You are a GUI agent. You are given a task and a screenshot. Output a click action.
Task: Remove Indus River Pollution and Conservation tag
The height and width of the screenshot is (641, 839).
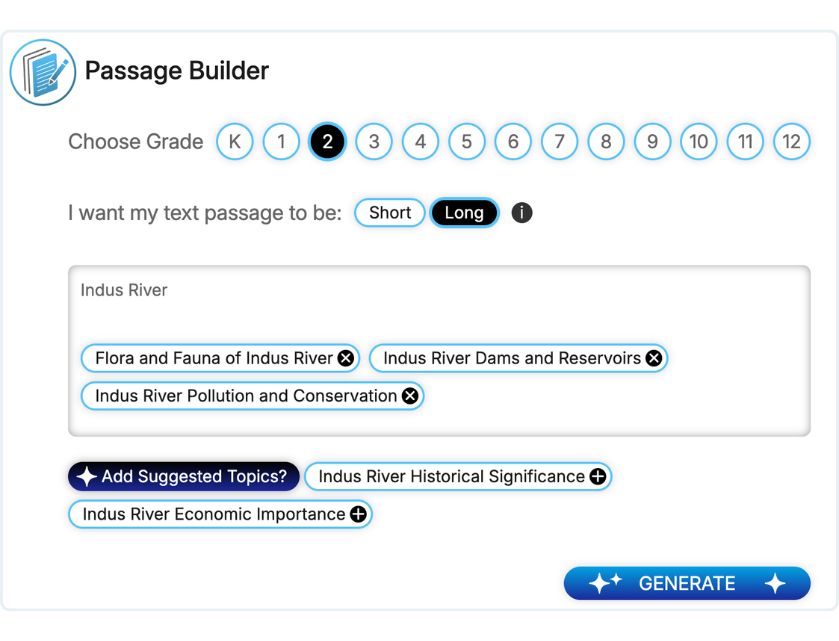coord(410,396)
